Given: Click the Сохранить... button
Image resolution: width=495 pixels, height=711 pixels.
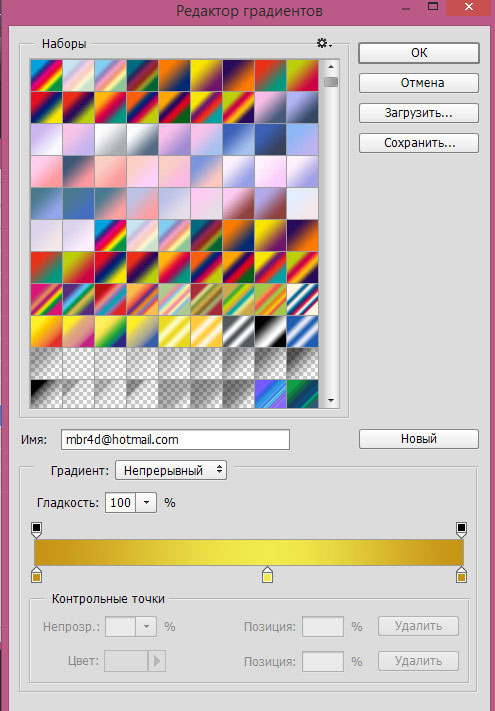Looking at the screenshot, I should pos(419,143).
